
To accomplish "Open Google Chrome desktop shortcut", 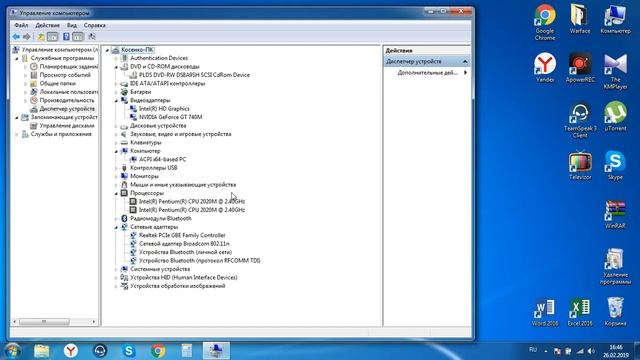I will (545, 22).
